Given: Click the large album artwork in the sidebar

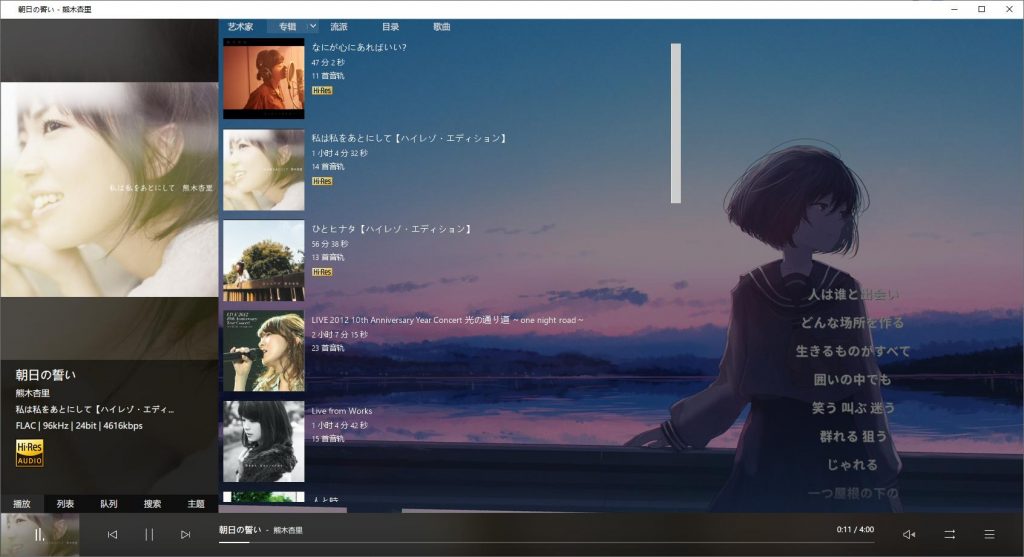Looking at the screenshot, I should click(x=109, y=189).
